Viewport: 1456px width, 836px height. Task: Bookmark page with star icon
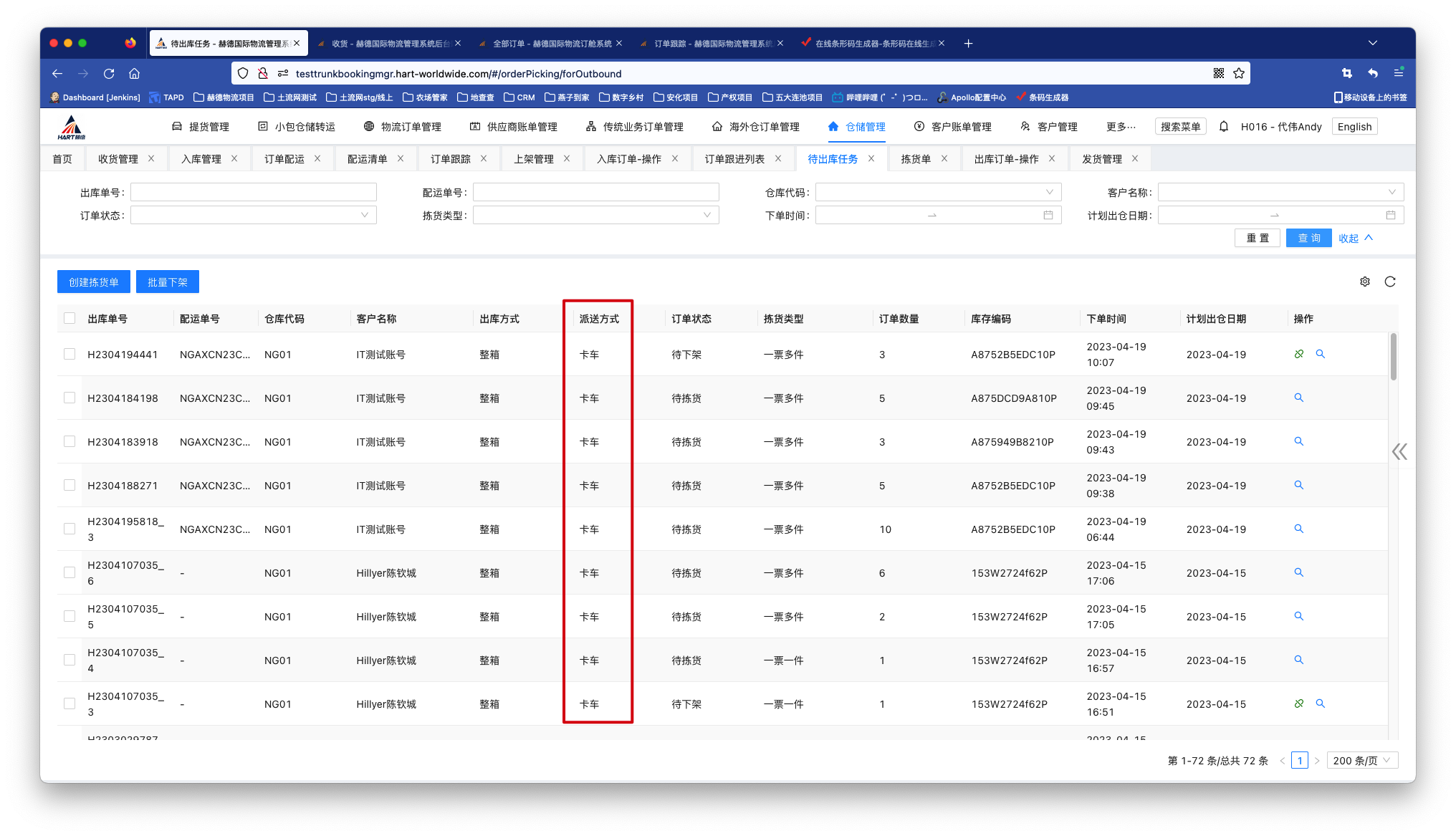(x=1239, y=73)
